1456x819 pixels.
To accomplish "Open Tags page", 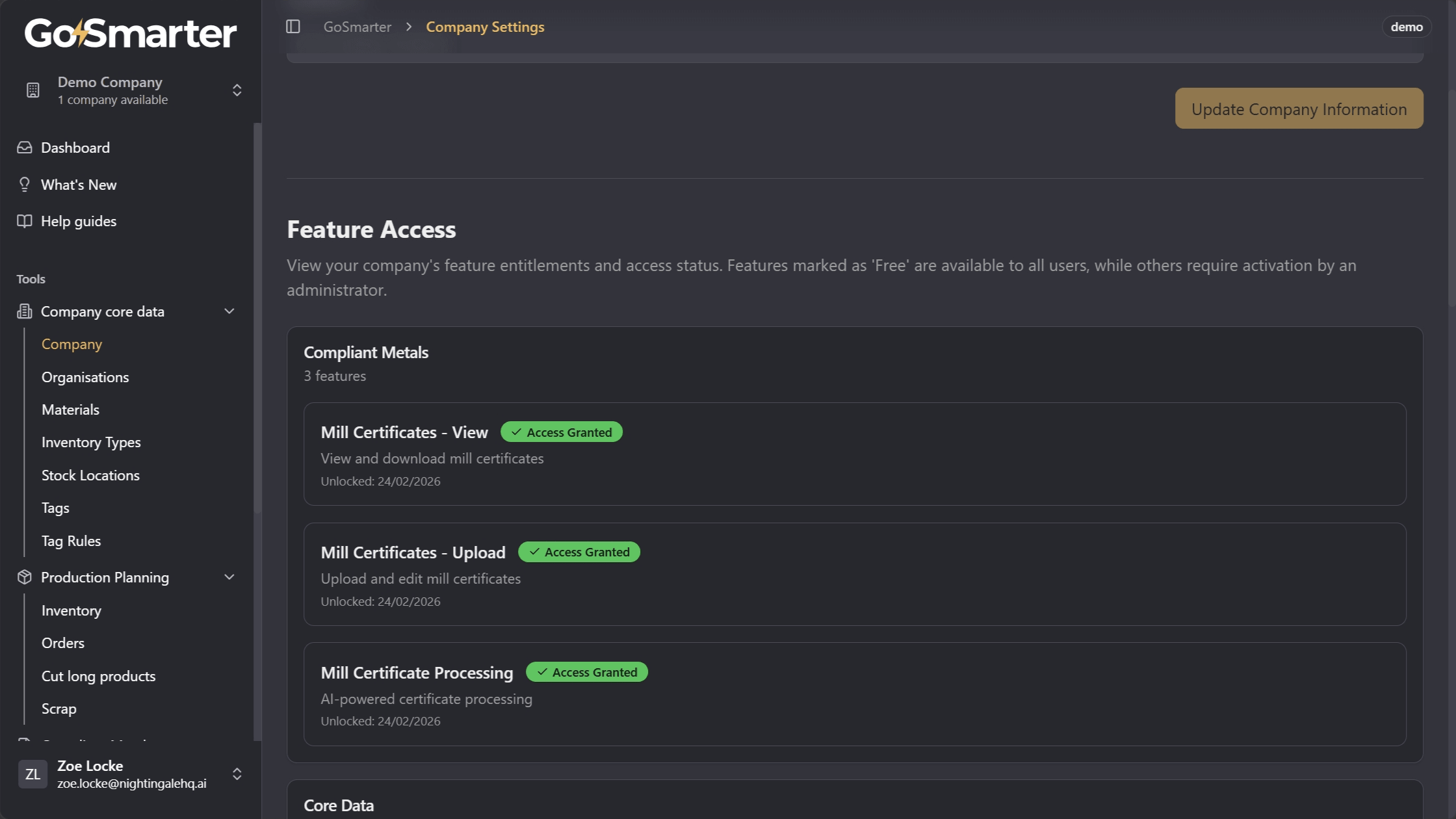I will pos(55,508).
